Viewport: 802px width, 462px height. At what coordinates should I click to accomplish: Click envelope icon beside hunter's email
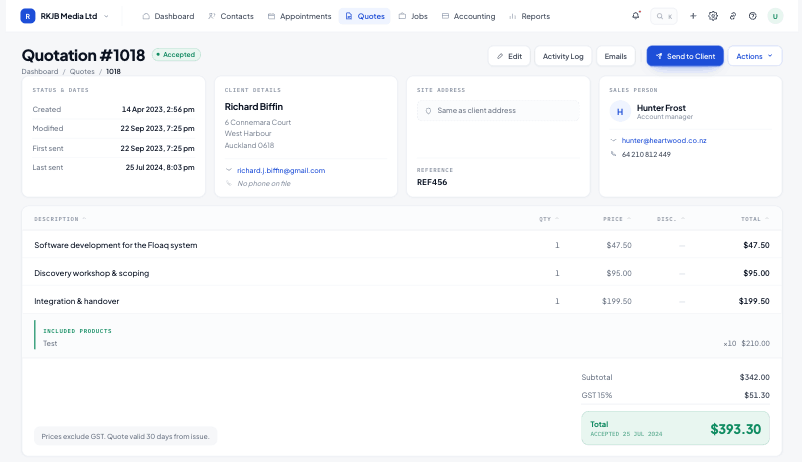click(x=613, y=140)
